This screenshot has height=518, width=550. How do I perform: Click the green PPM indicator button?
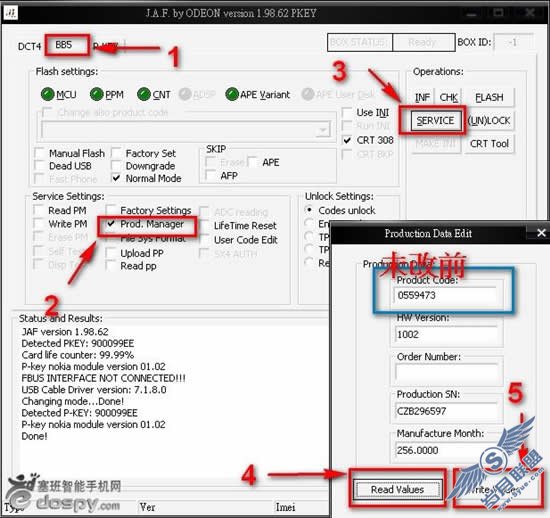click(96, 94)
